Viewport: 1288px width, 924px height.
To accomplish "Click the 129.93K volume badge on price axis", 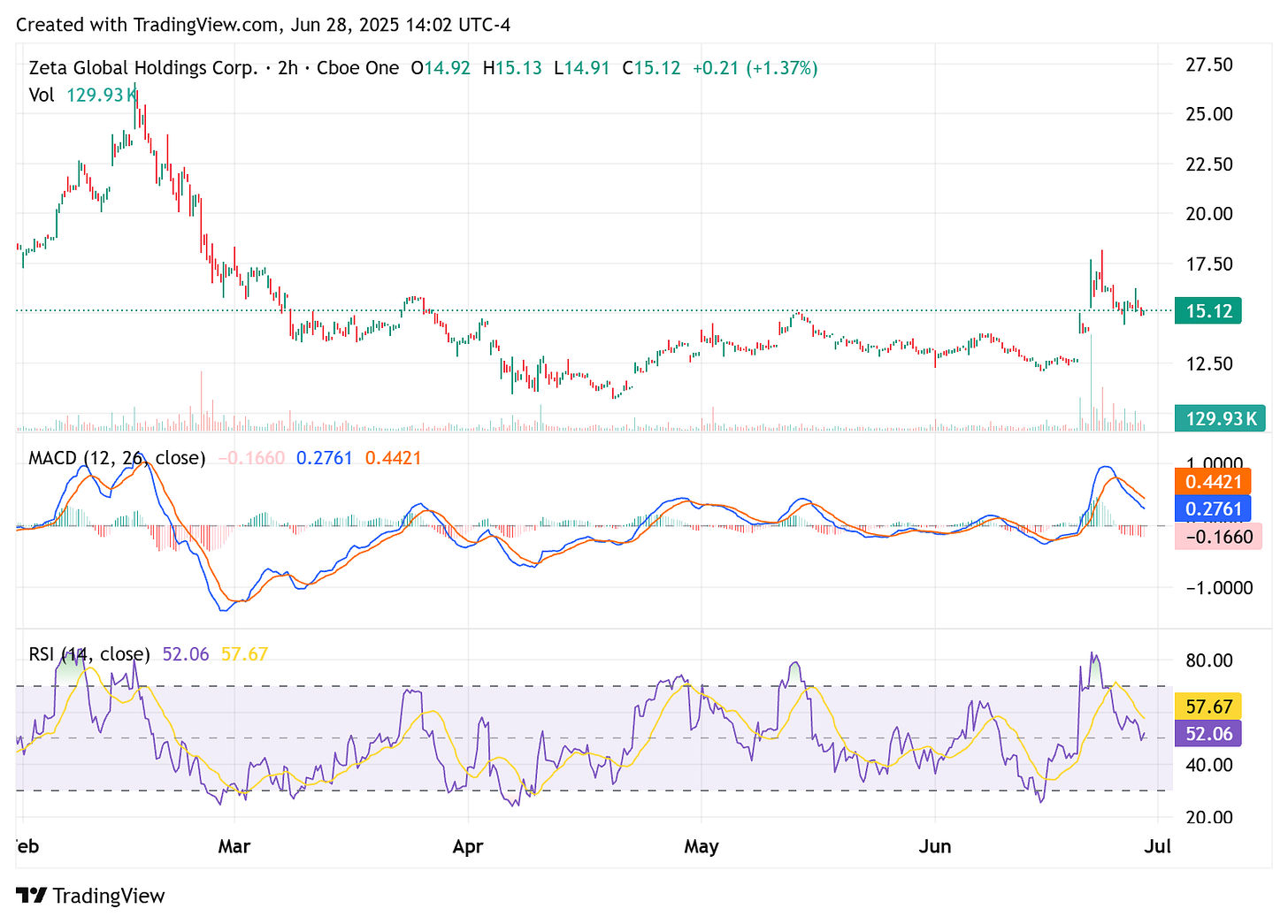I will 1220,417.
